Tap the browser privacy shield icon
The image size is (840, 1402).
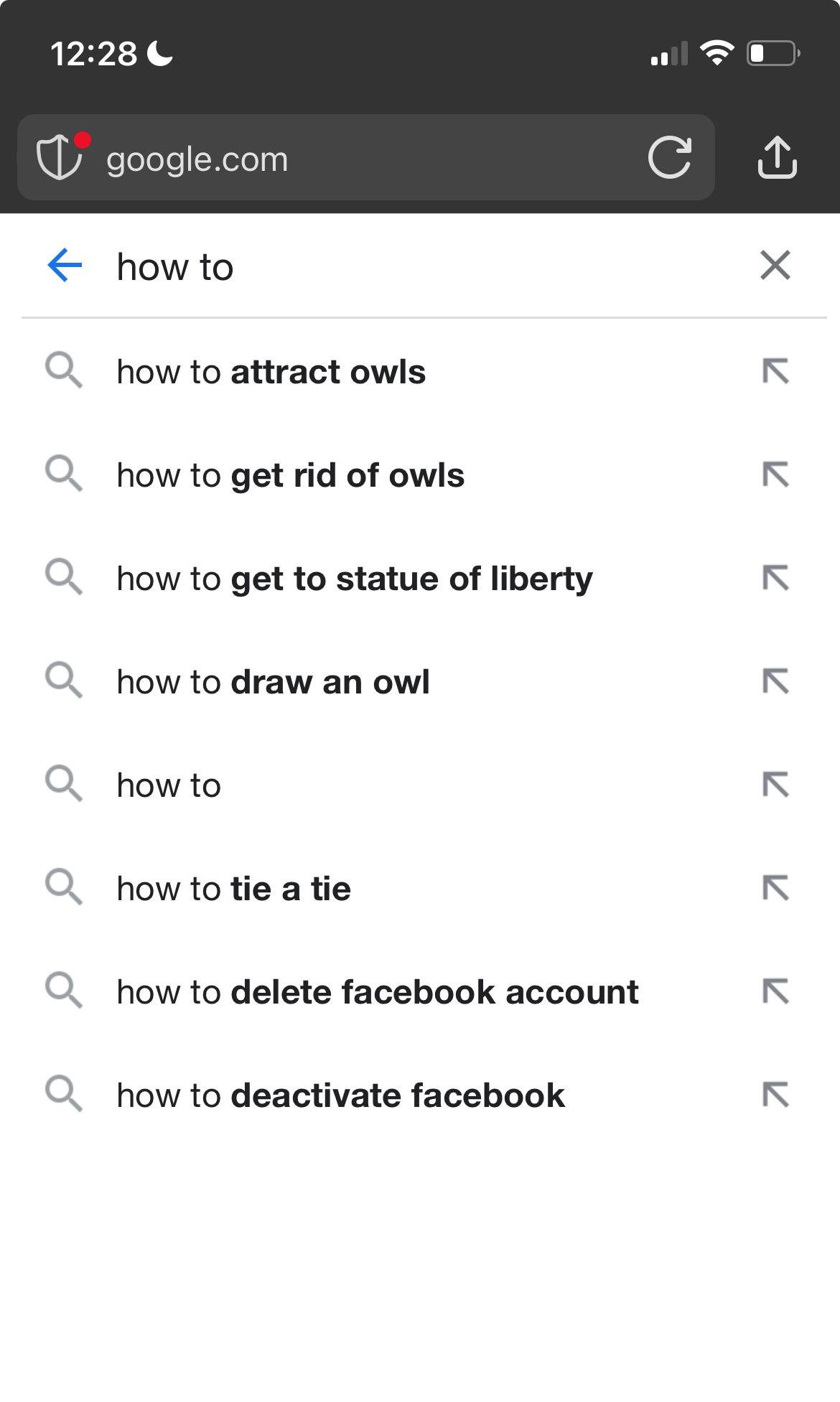click(x=60, y=156)
